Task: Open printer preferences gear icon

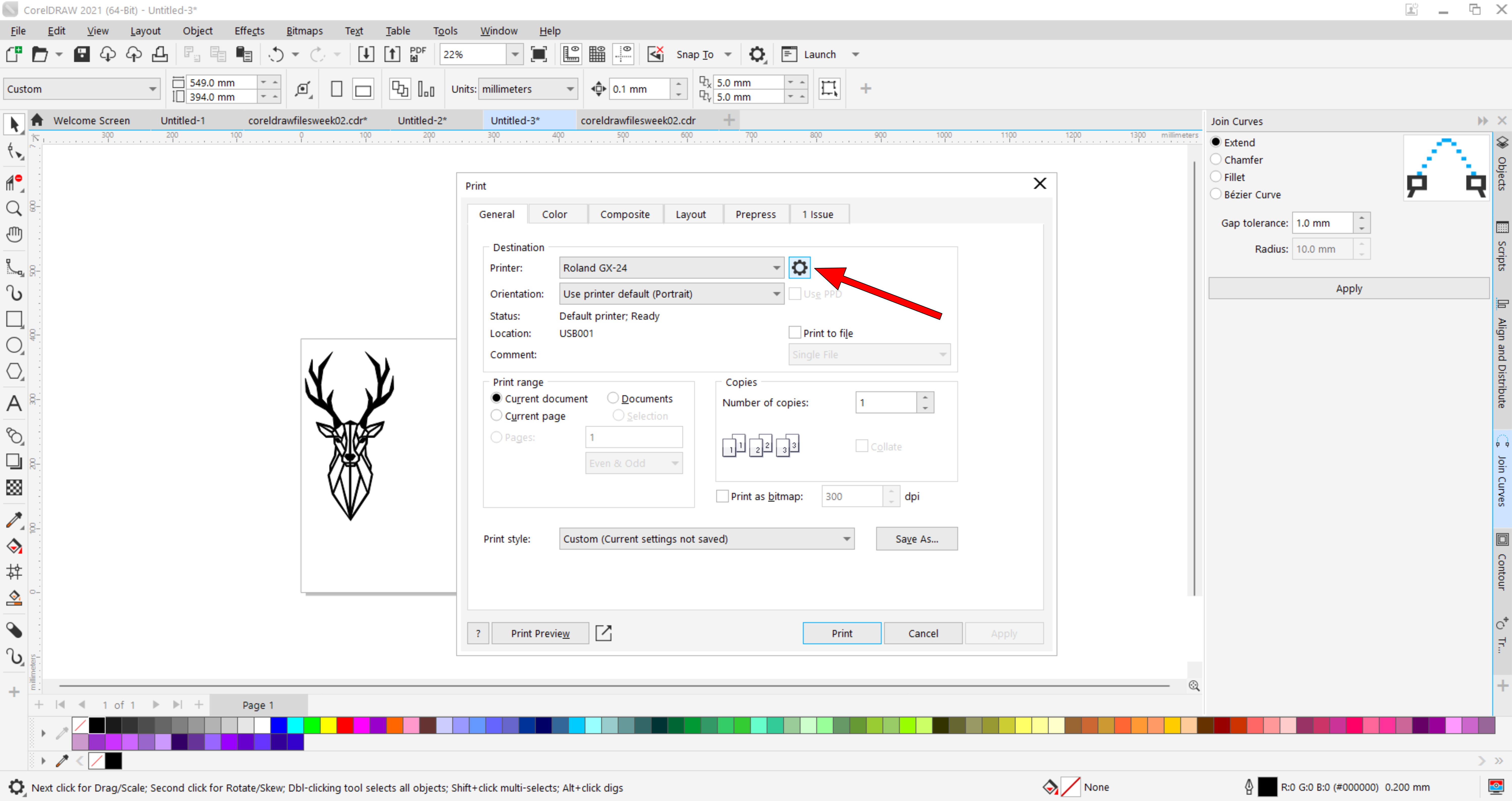Action: [x=799, y=268]
